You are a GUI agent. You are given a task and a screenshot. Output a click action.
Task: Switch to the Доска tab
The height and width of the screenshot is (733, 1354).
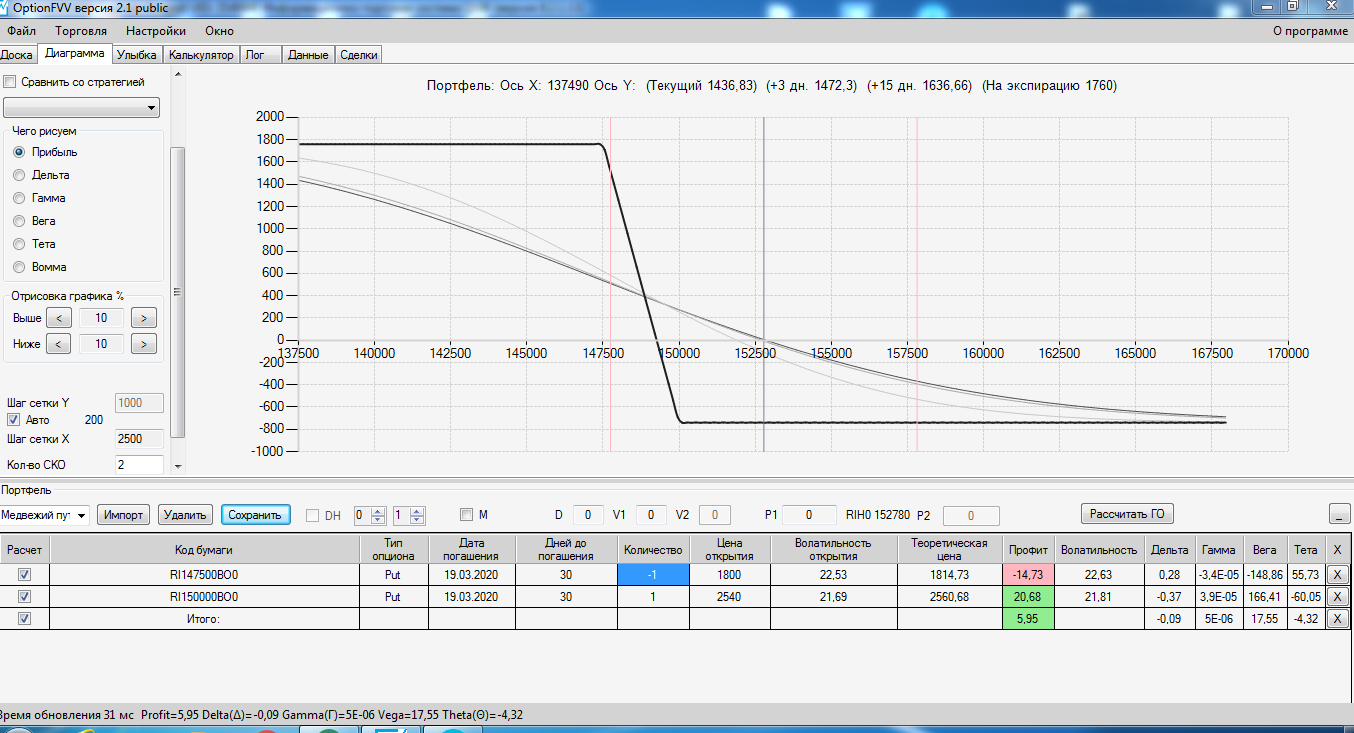coord(17,55)
